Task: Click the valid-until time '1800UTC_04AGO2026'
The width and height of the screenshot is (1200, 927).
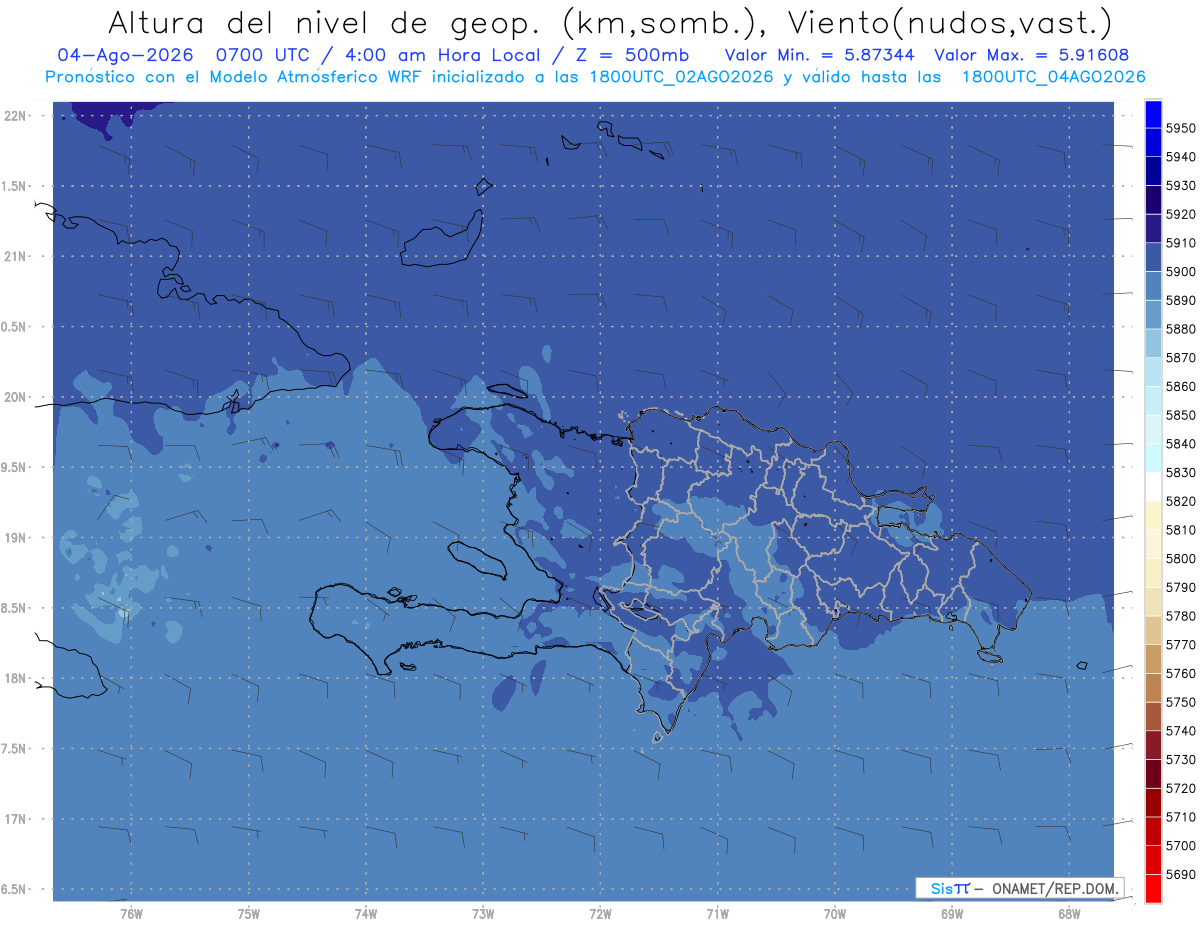Action: [1053, 76]
